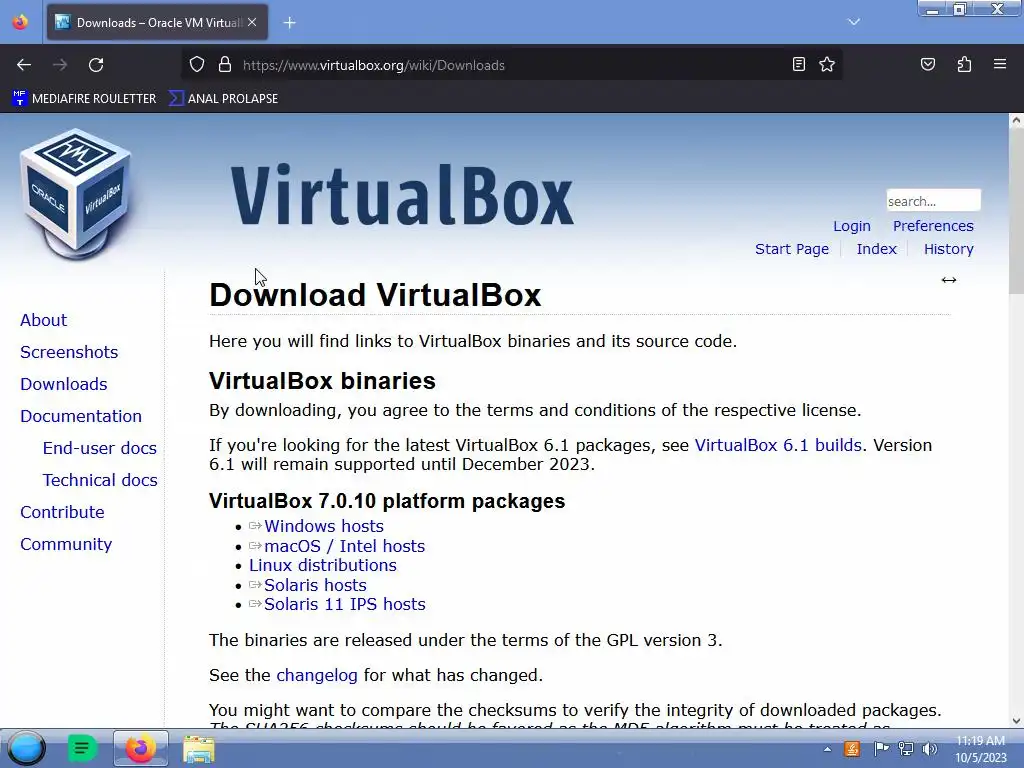This screenshot has width=1024, height=768.
Task: Follow VirtualBox 6.1 builds link
Action: [778, 445]
